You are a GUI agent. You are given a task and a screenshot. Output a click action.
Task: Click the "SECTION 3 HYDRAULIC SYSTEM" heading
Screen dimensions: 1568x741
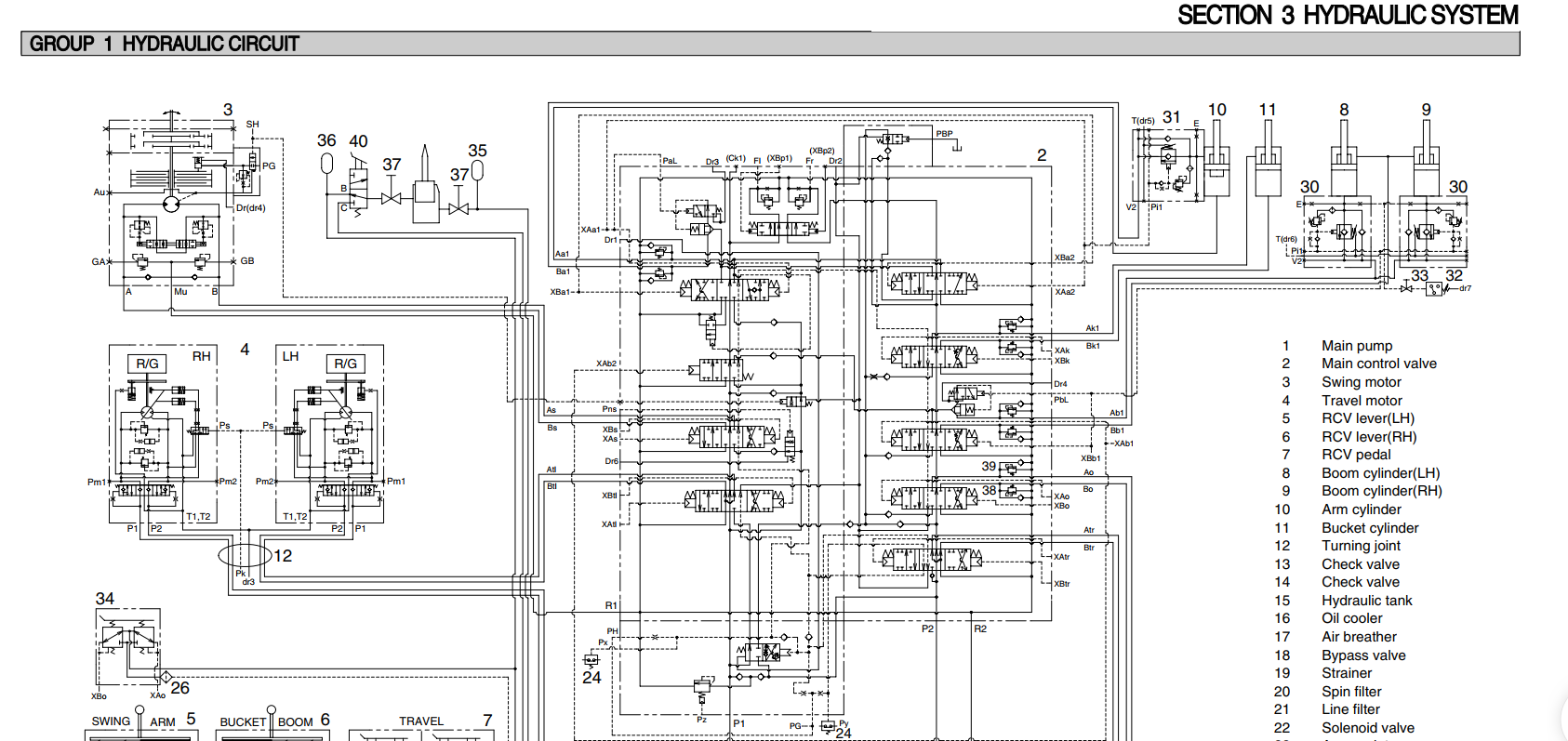coord(1348,15)
